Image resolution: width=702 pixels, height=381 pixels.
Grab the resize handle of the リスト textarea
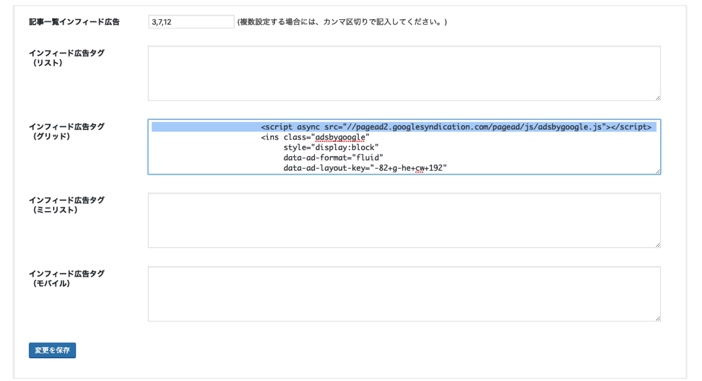[658, 98]
